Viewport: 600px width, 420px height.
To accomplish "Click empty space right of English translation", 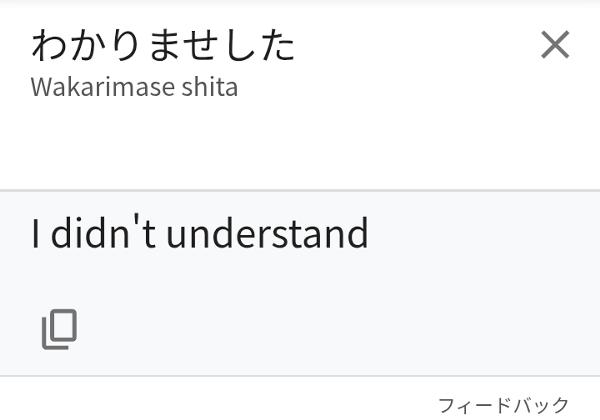I will pos(482,233).
